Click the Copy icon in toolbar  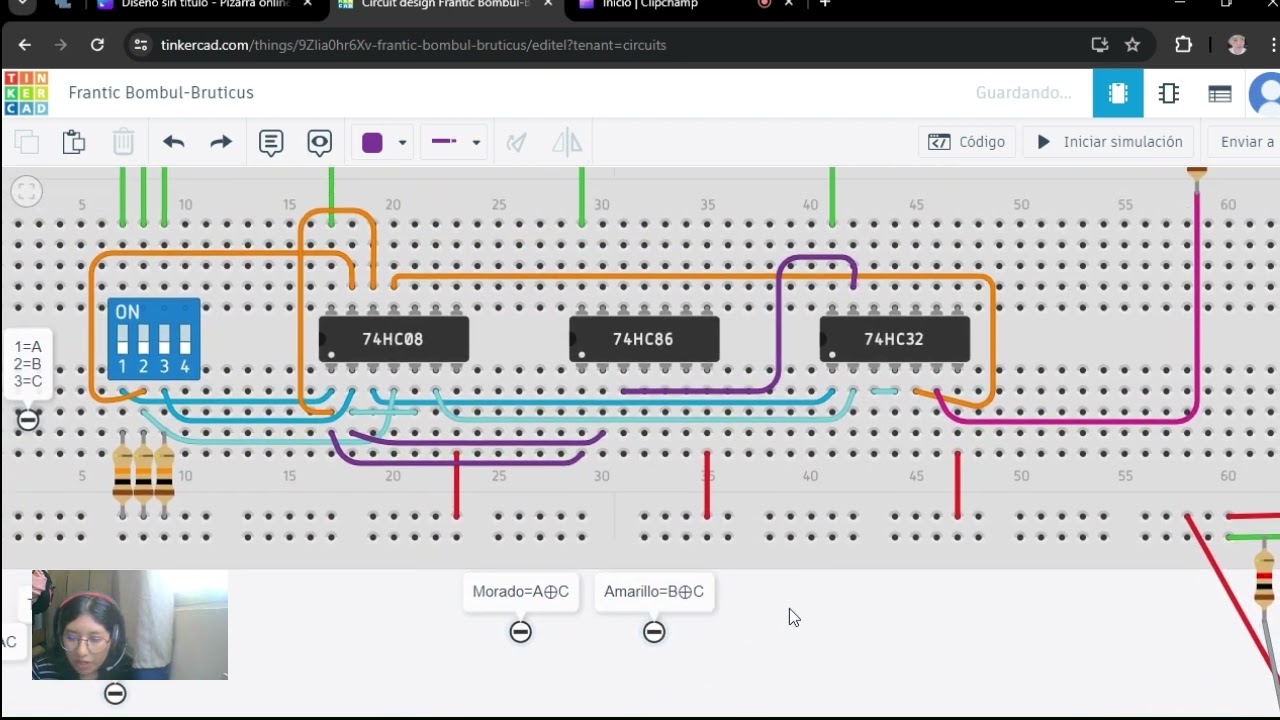pyautogui.click(x=27, y=142)
